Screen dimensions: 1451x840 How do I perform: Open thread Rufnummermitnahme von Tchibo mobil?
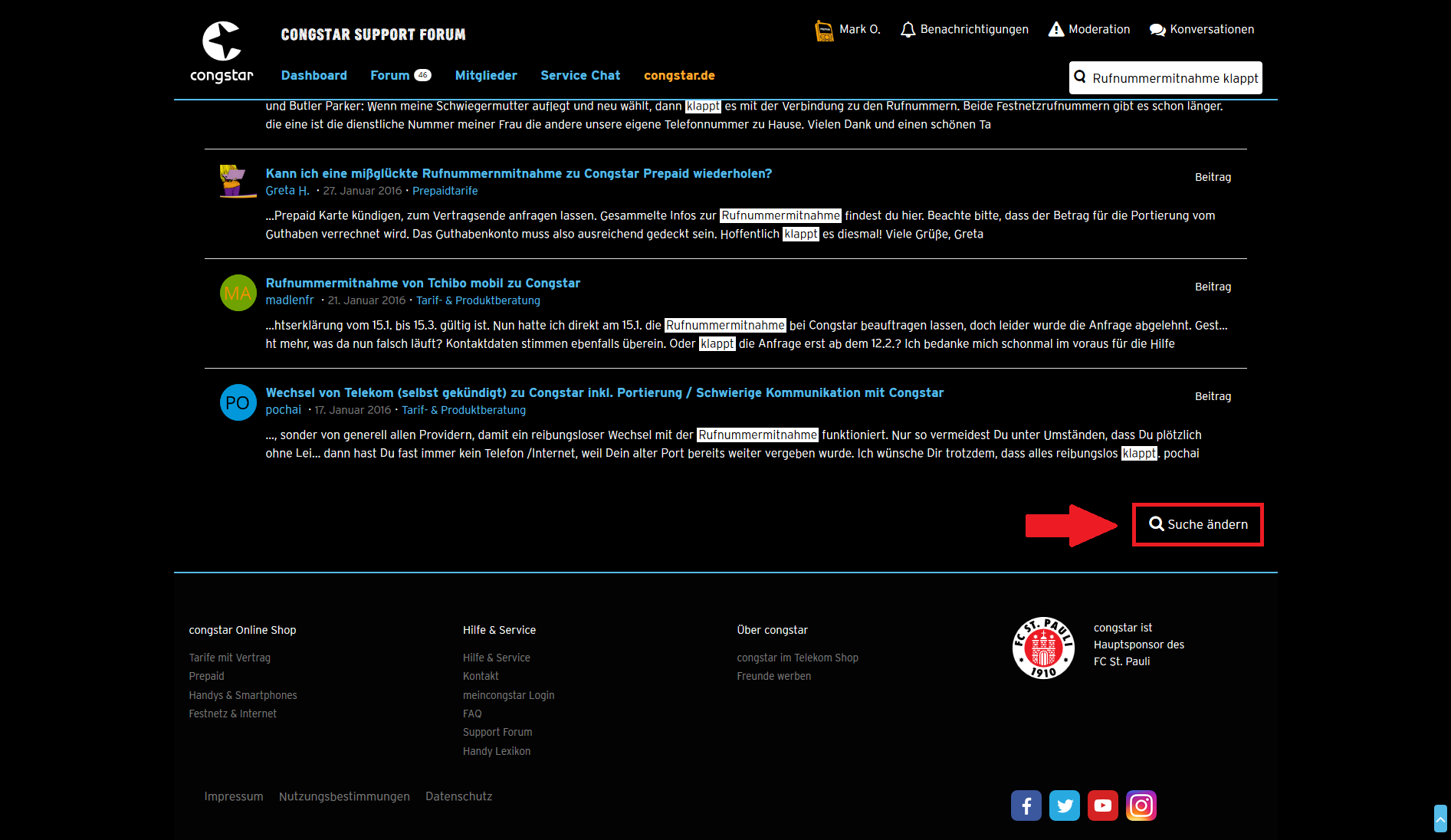tap(423, 283)
